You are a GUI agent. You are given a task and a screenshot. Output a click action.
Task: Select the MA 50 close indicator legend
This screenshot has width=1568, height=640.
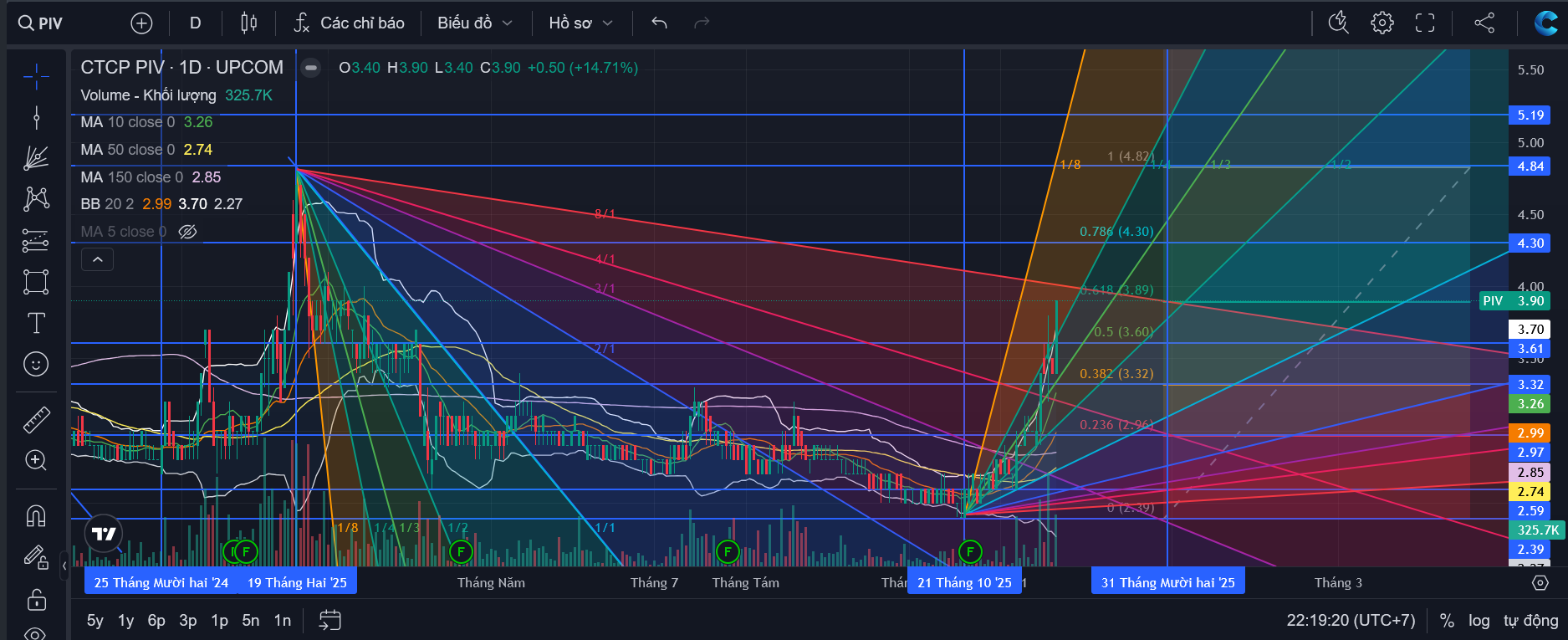[x=146, y=150]
